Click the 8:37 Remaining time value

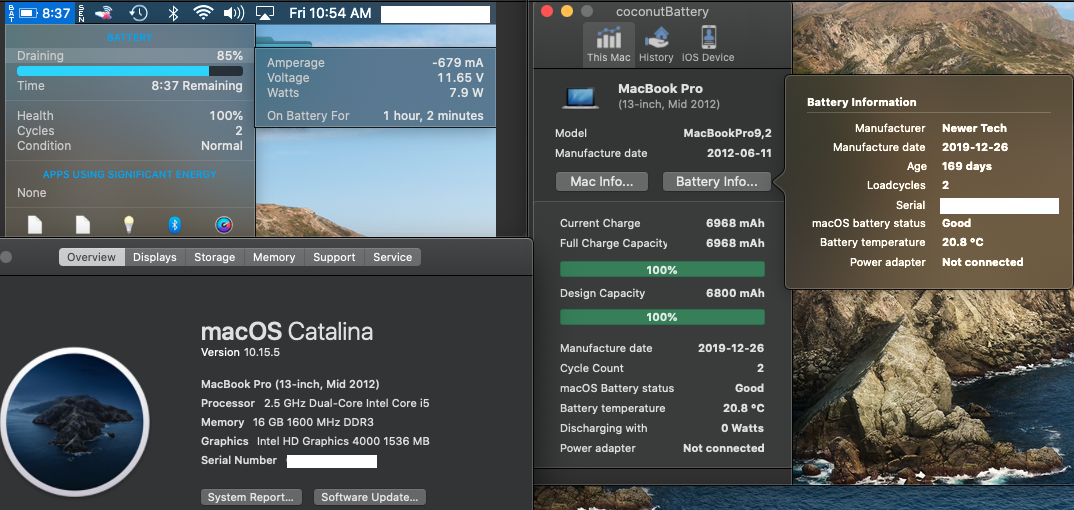coord(197,86)
